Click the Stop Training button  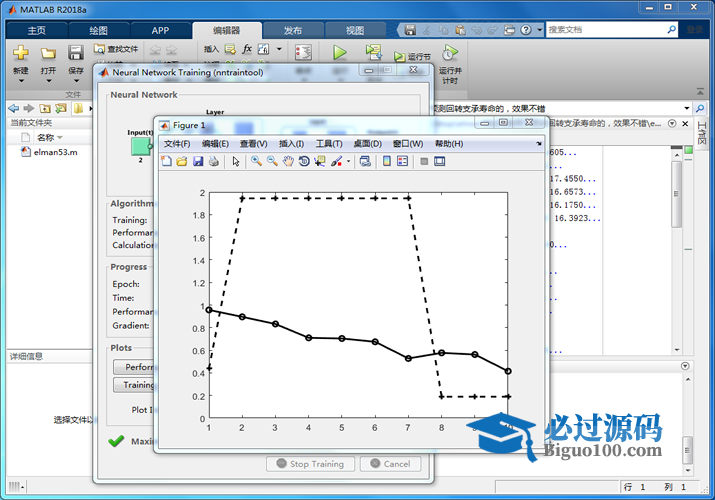[311, 464]
